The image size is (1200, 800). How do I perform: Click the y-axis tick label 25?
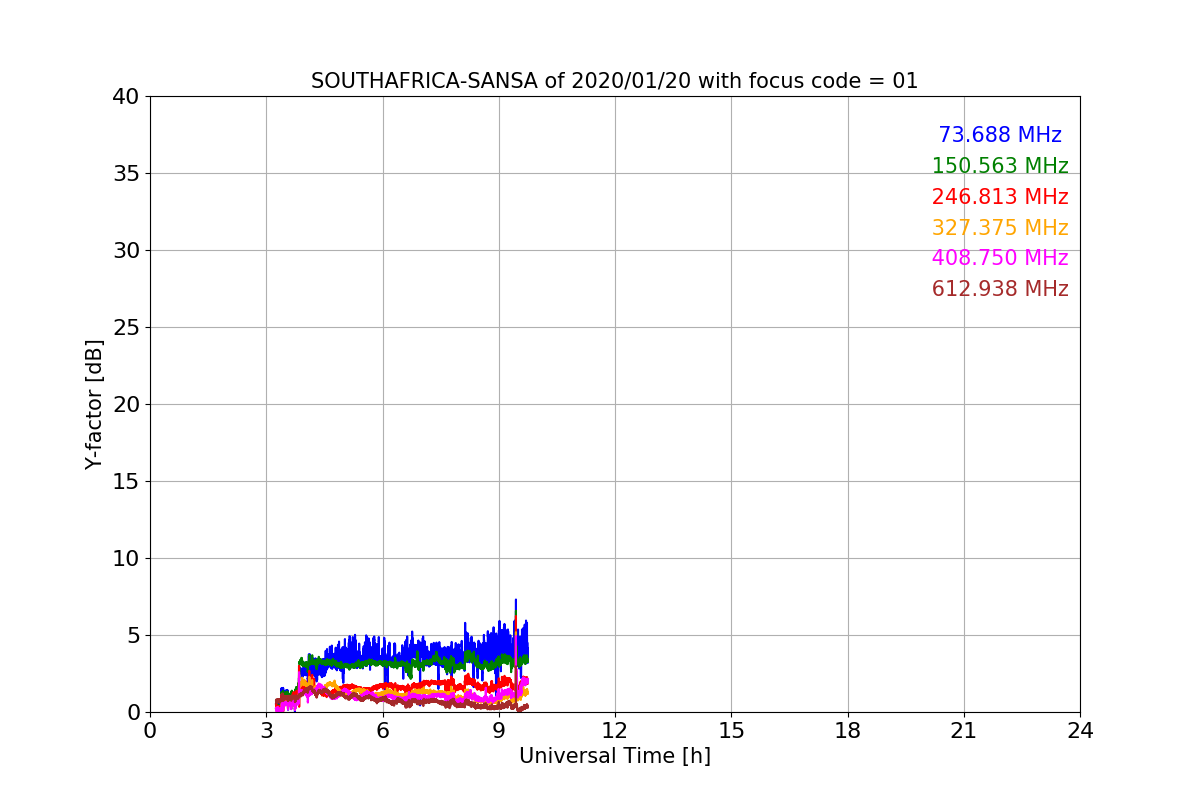(x=126, y=328)
